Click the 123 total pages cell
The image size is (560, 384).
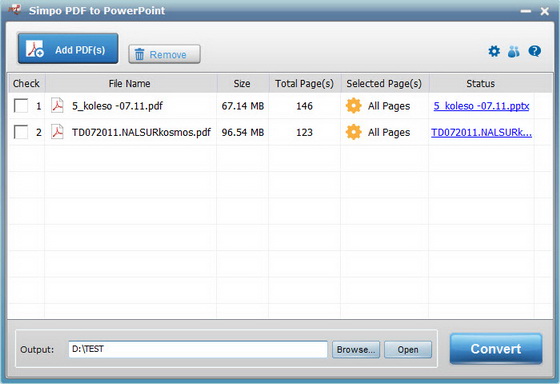point(304,133)
